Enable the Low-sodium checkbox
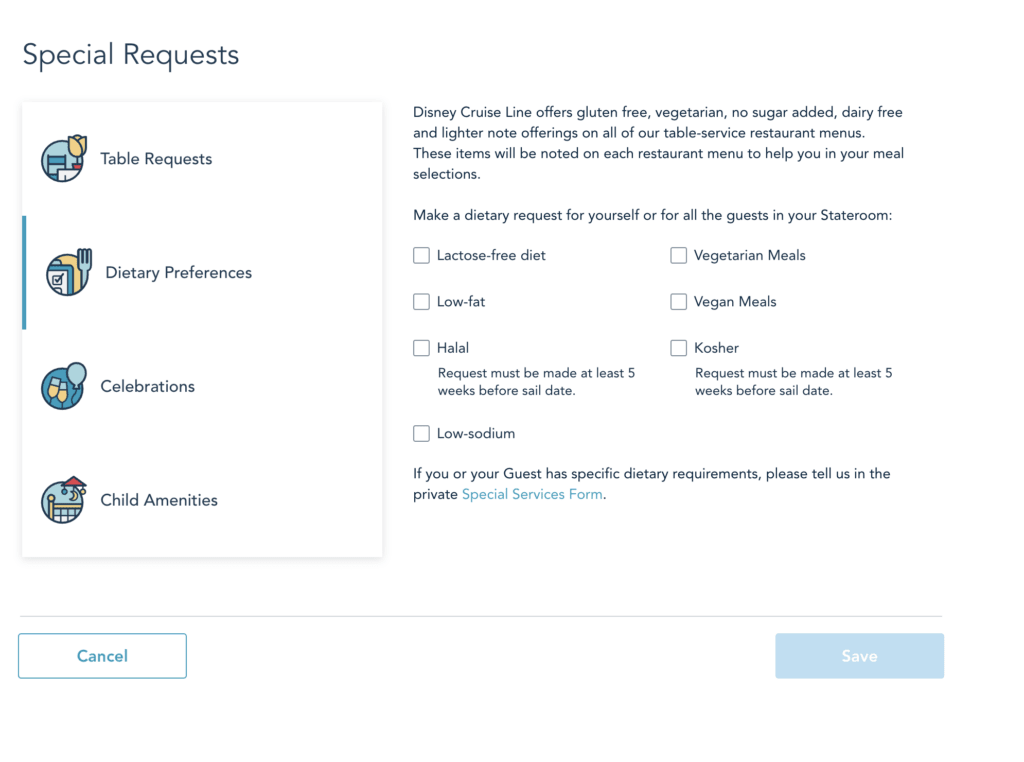 click(x=421, y=434)
